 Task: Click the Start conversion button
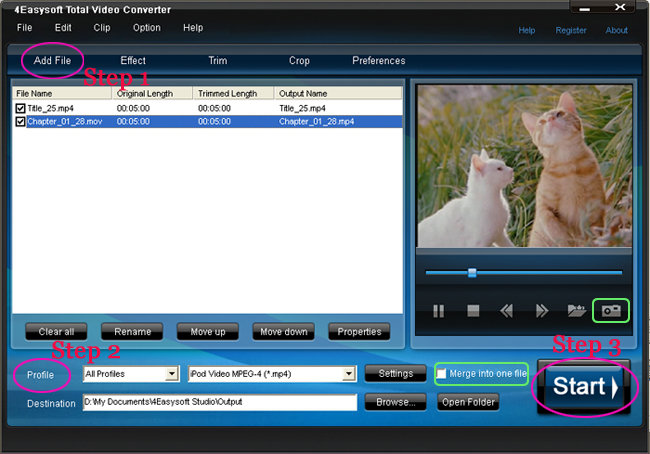[584, 387]
